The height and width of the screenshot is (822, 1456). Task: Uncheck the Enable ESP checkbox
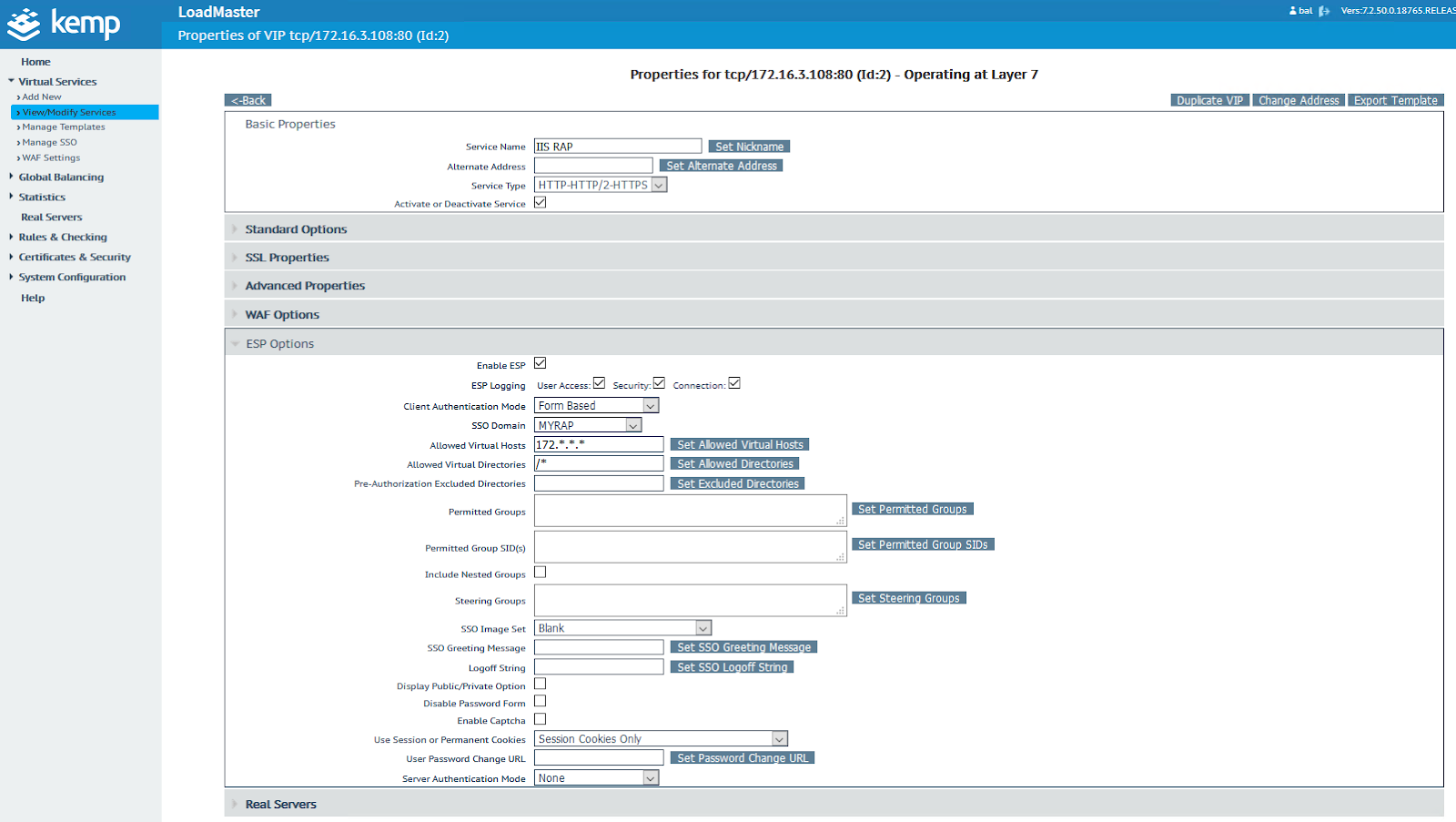(x=540, y=363)
